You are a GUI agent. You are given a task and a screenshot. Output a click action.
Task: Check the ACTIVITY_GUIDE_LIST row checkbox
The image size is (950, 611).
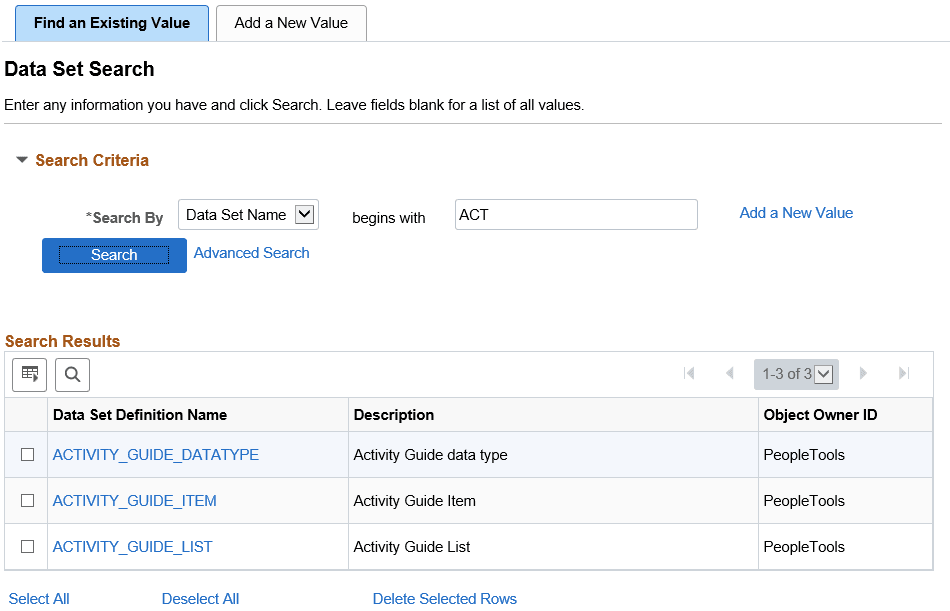[26, 546]
